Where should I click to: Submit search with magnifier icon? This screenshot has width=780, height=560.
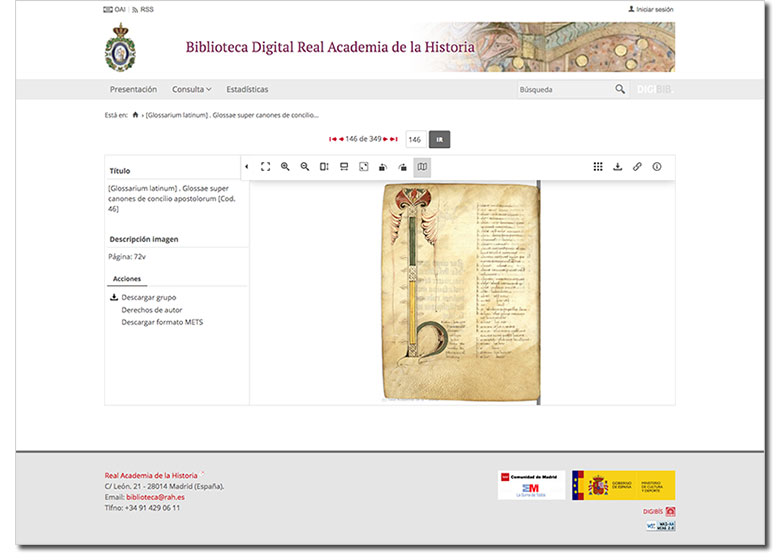620,89
